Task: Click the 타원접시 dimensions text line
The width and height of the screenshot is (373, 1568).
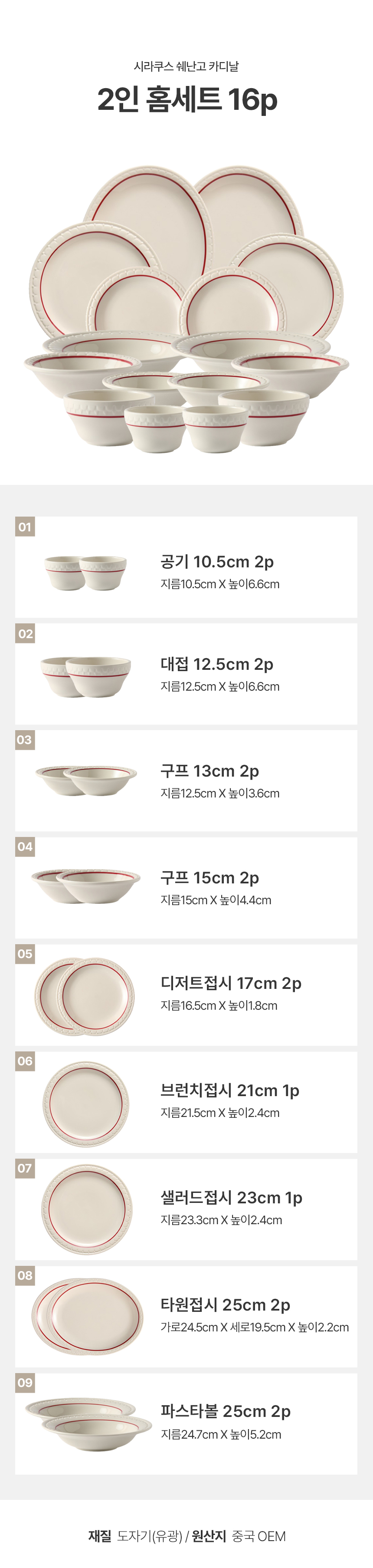Action: (x=254, y=1326)
